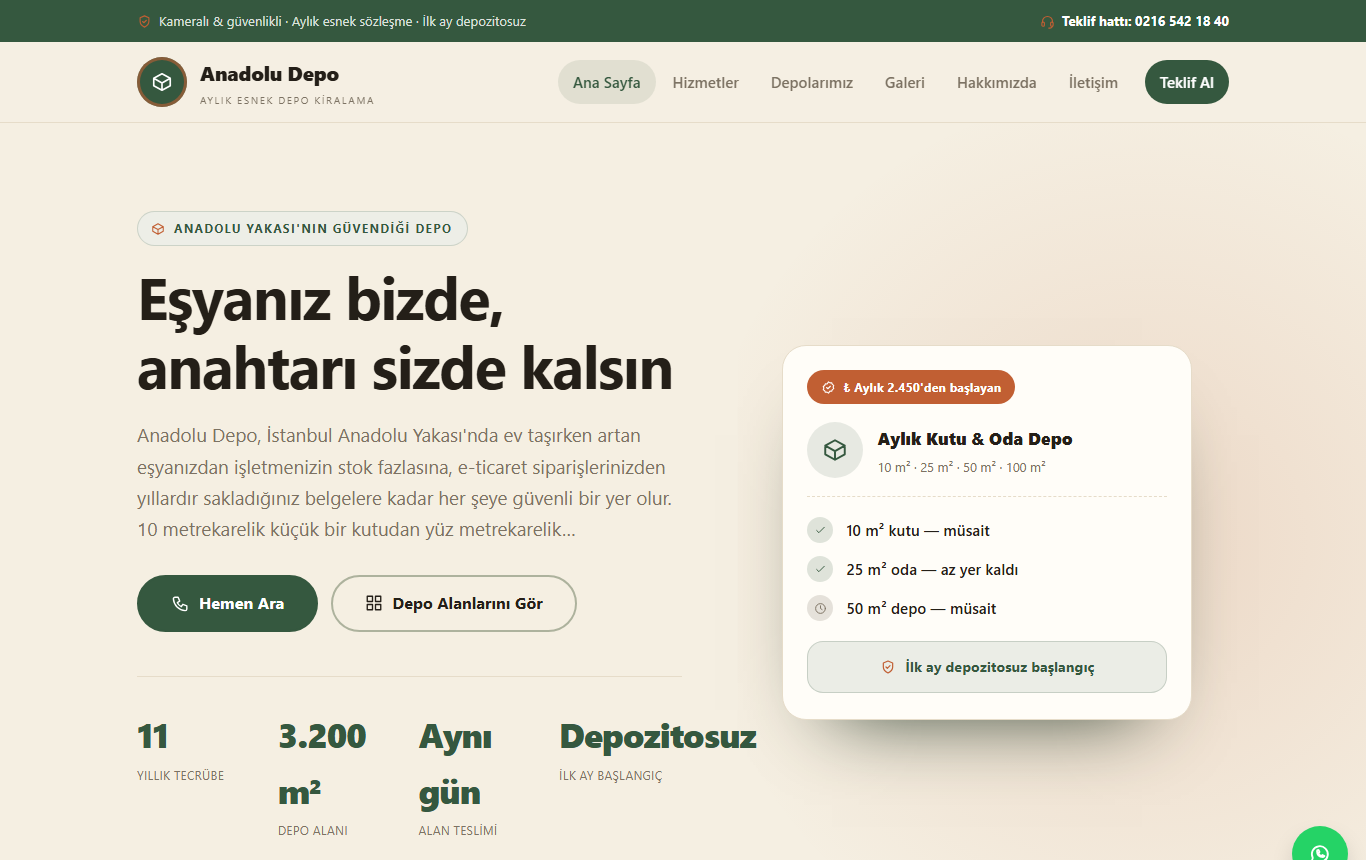Click the 25 m² oda — az yer kaldı text
The image size is (1366, 860).
coord(932,569)
